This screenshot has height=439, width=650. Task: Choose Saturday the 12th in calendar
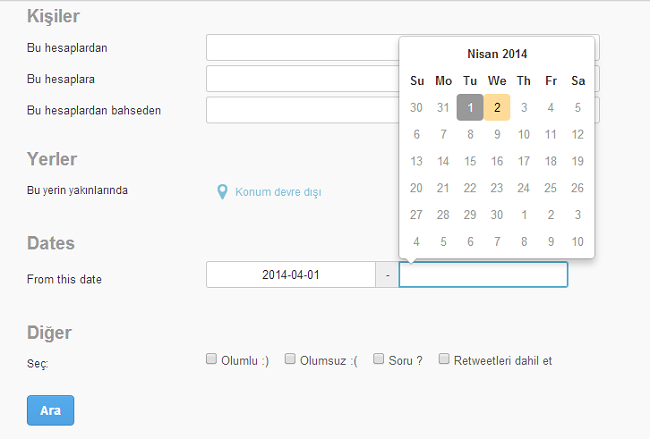pos(578,134)
